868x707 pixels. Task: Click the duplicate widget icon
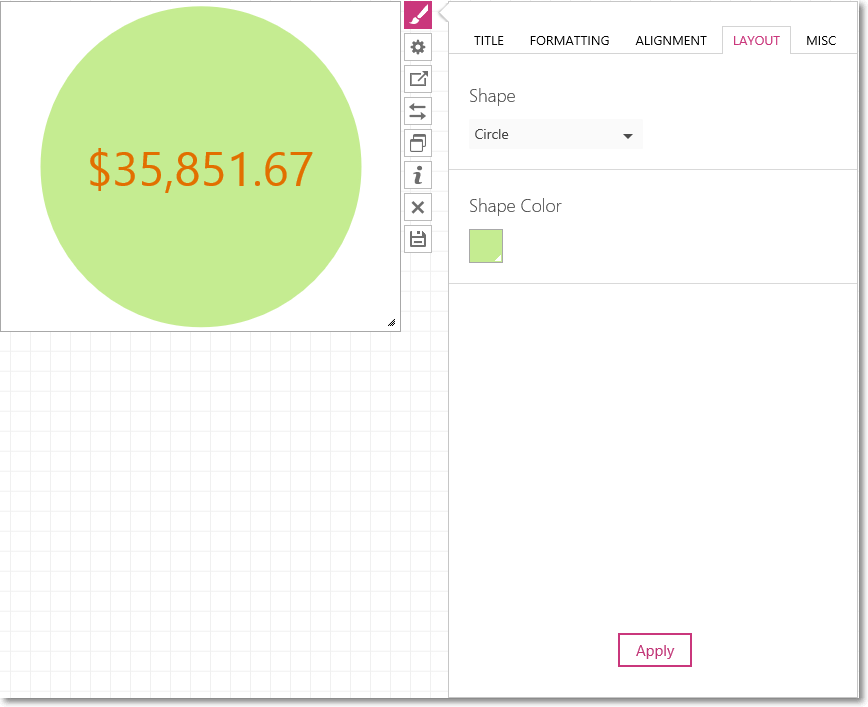tap(418, 143)
